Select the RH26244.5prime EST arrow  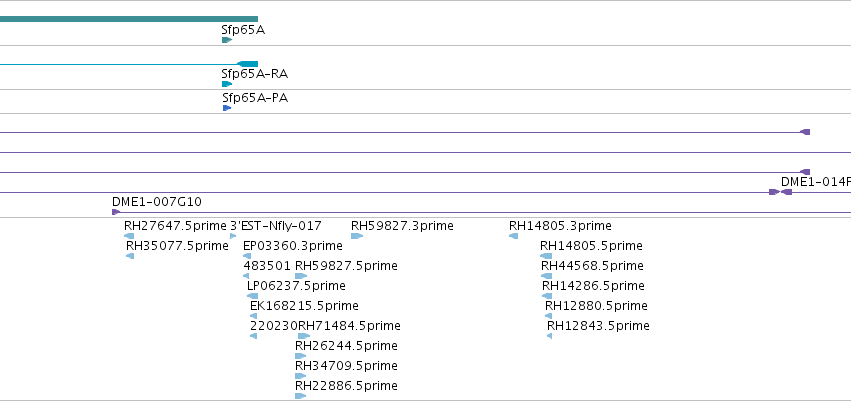pyautogui.click(x=301, y=356)
